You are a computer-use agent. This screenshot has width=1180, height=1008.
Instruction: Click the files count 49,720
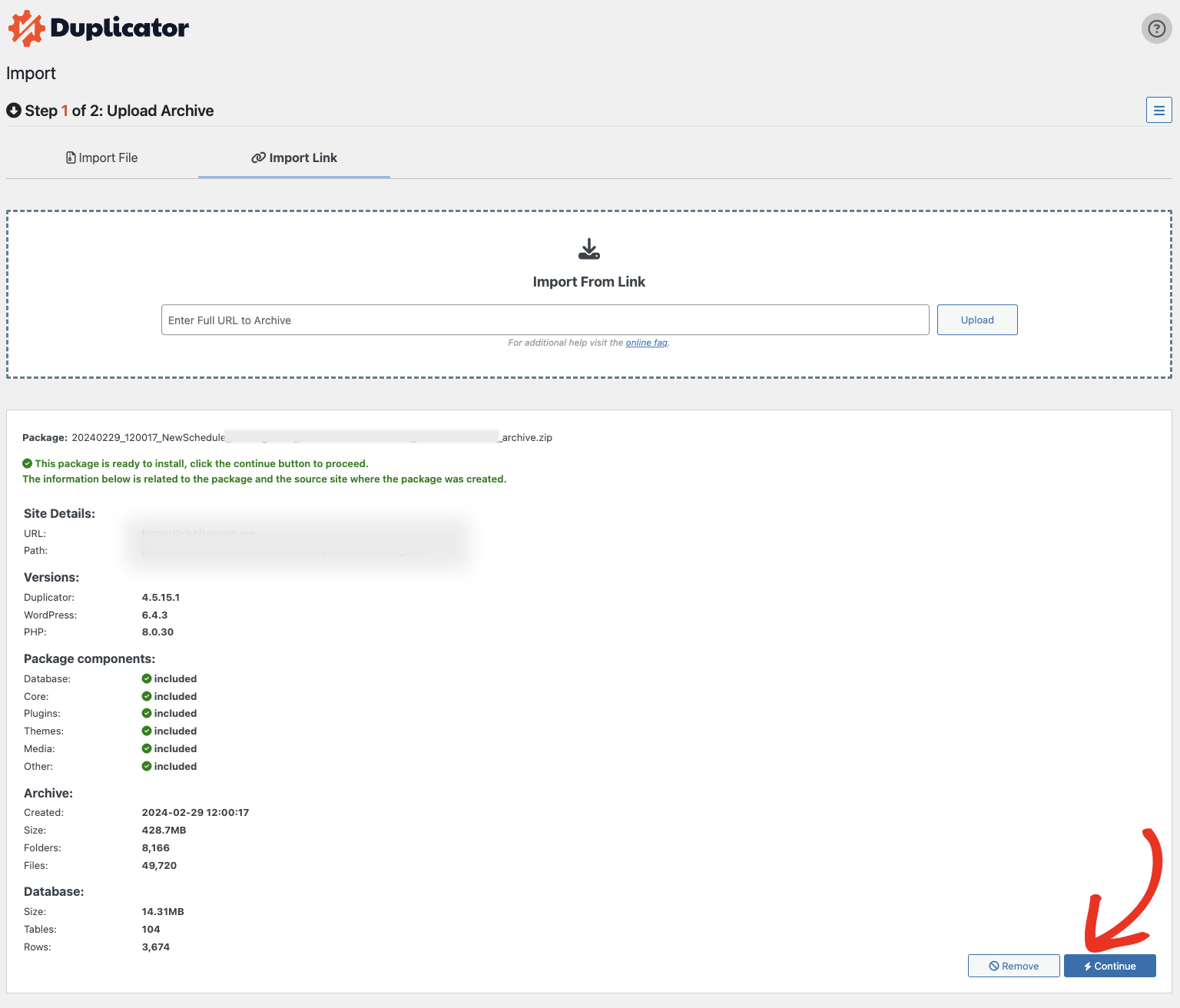tap(159, 865)
